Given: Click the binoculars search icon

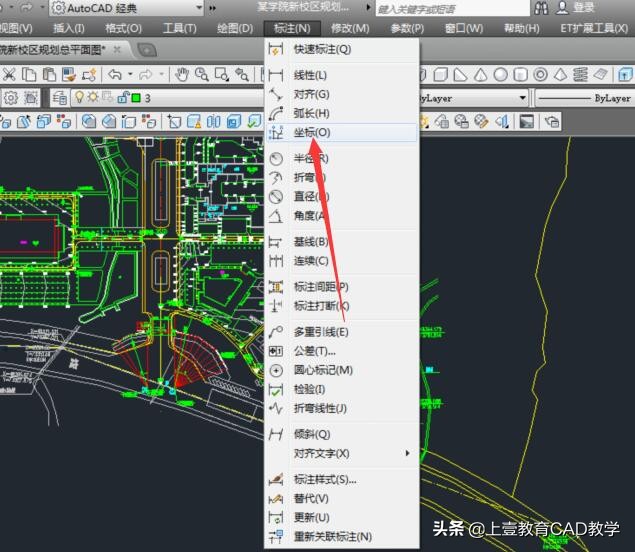Looking at the screenshot, I should (x=541, y=7).
